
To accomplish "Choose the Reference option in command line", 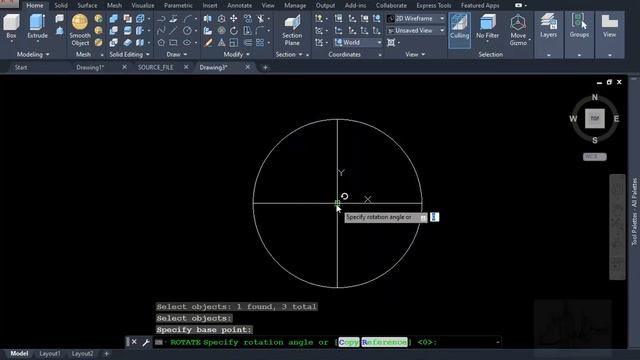I will (x=384, y=342).
